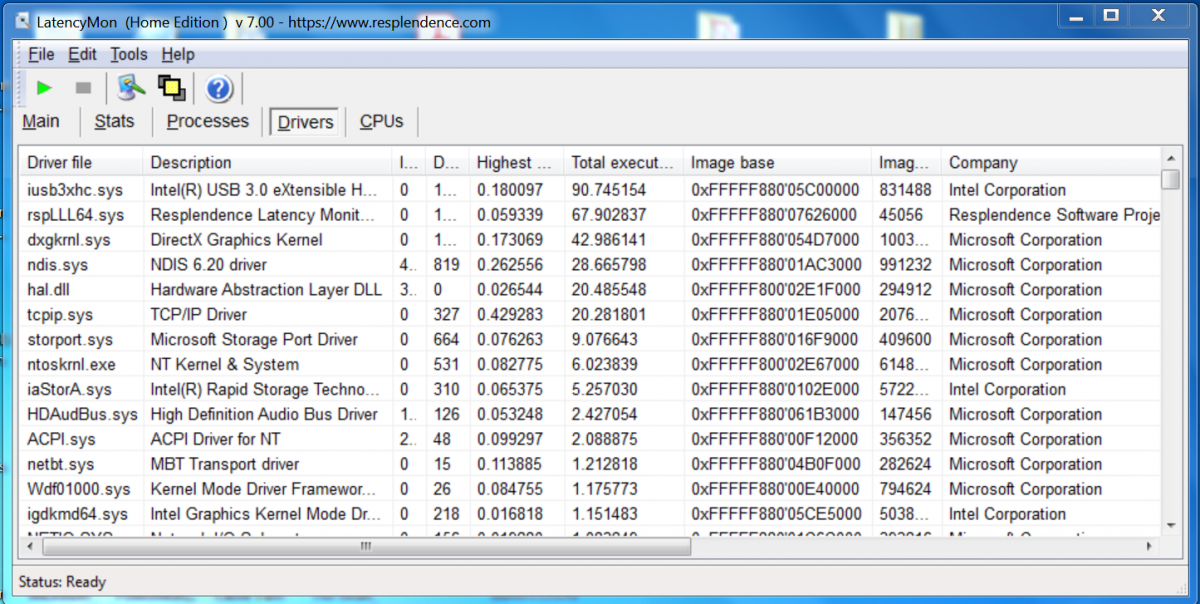Viewport: 1200px width, 604px height.
Task: Click description TCP/IP Driver
Action: click(x=198, y=315)
